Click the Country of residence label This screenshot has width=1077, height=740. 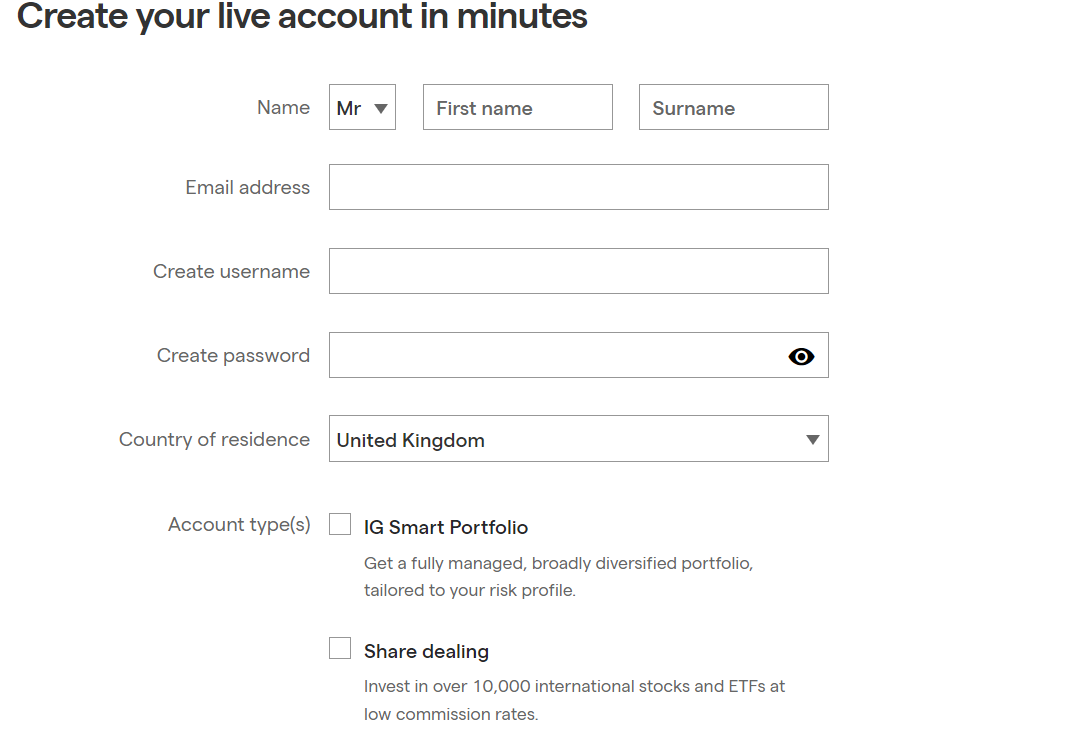[x=214, y=440]
